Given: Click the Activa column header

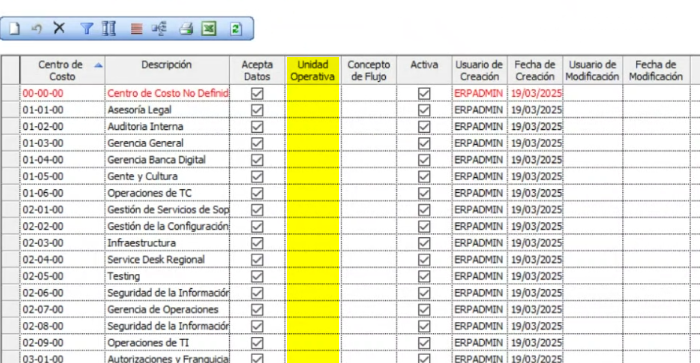Looking at the screenshot, I should click(x=424, y=70).
